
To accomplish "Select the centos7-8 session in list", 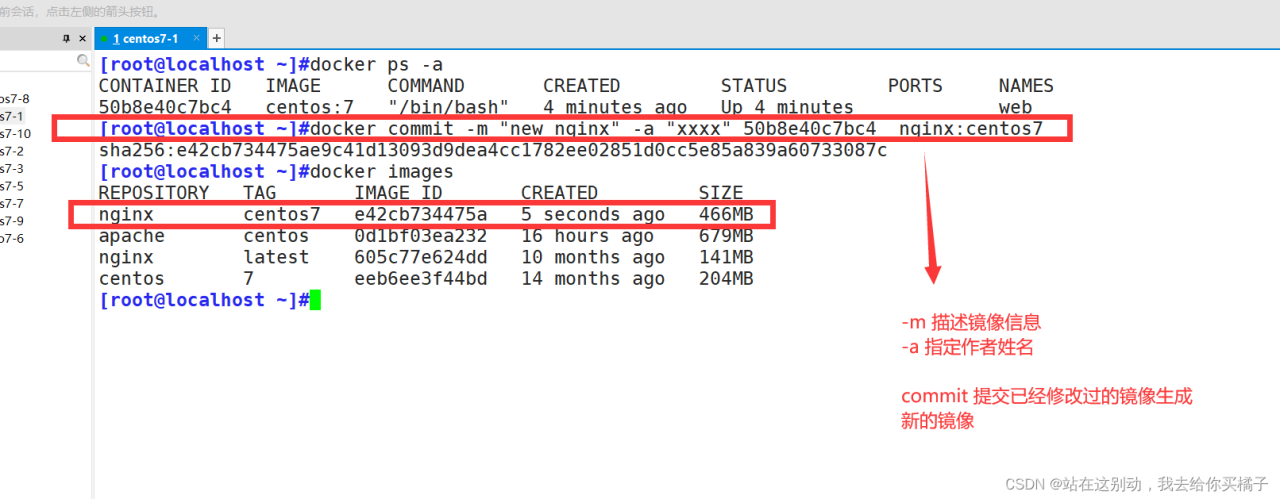I will tap(14, 99).
